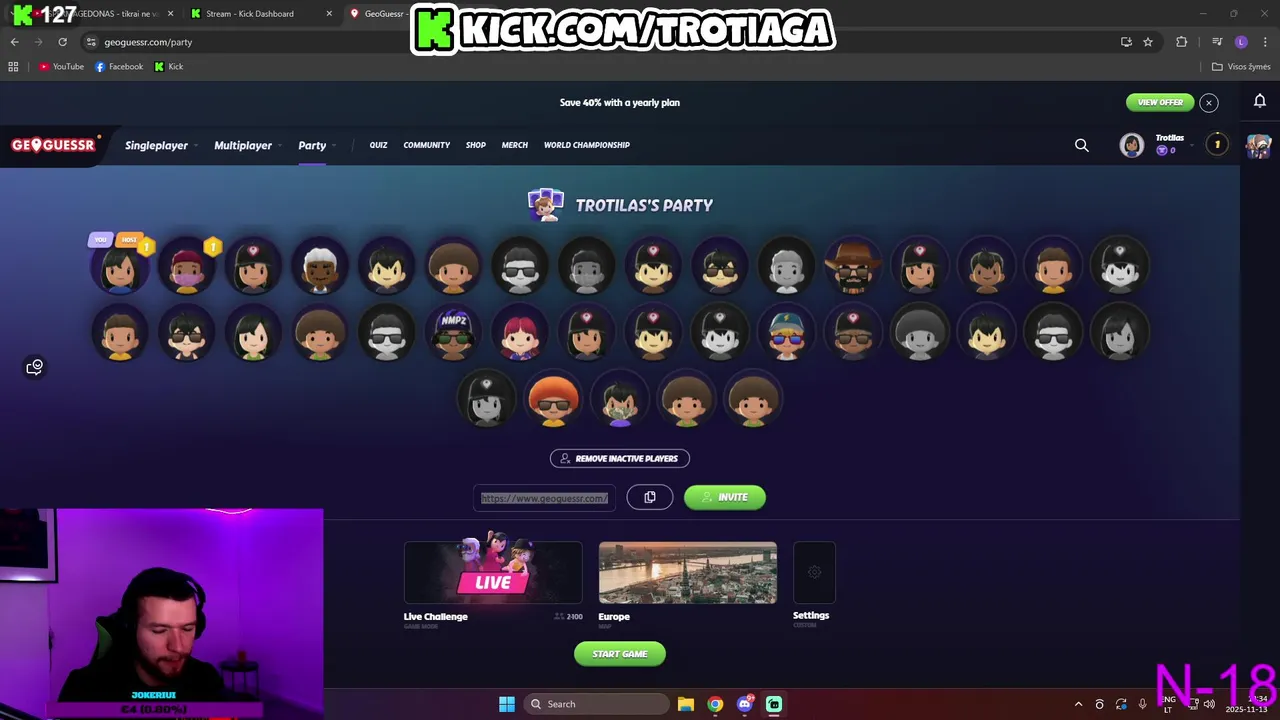Show hidden system tray icons
This screenshot has height=720, width=1280.
tap(1078, 704)
